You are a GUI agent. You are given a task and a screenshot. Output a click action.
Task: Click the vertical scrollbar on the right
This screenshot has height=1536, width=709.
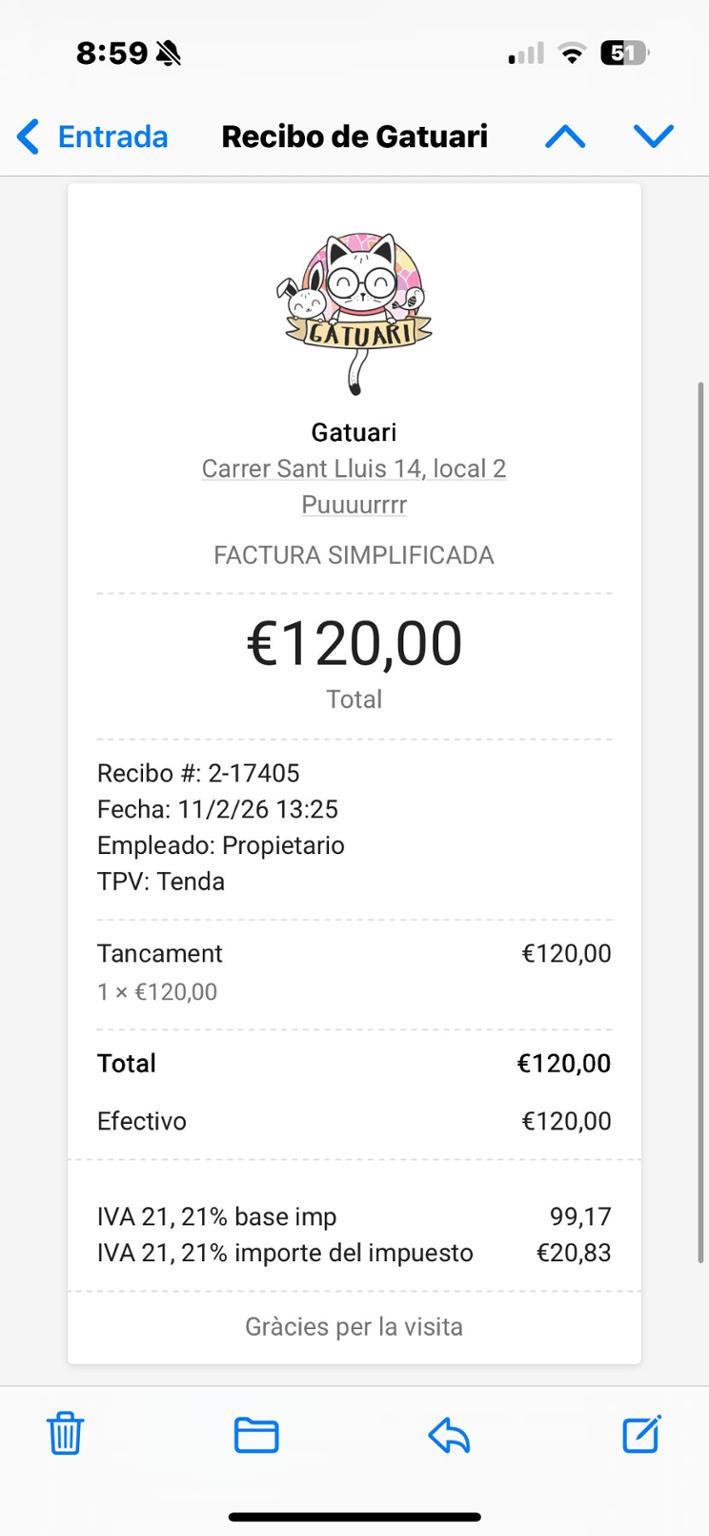tap(701, 820)
